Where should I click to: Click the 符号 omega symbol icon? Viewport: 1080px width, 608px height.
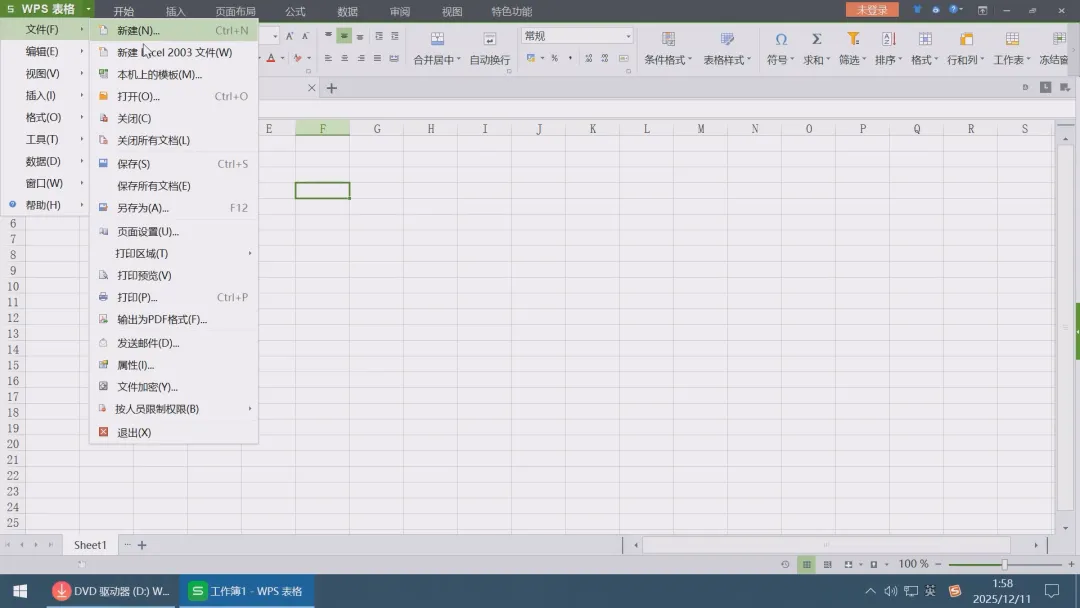[x=781, y=39]
